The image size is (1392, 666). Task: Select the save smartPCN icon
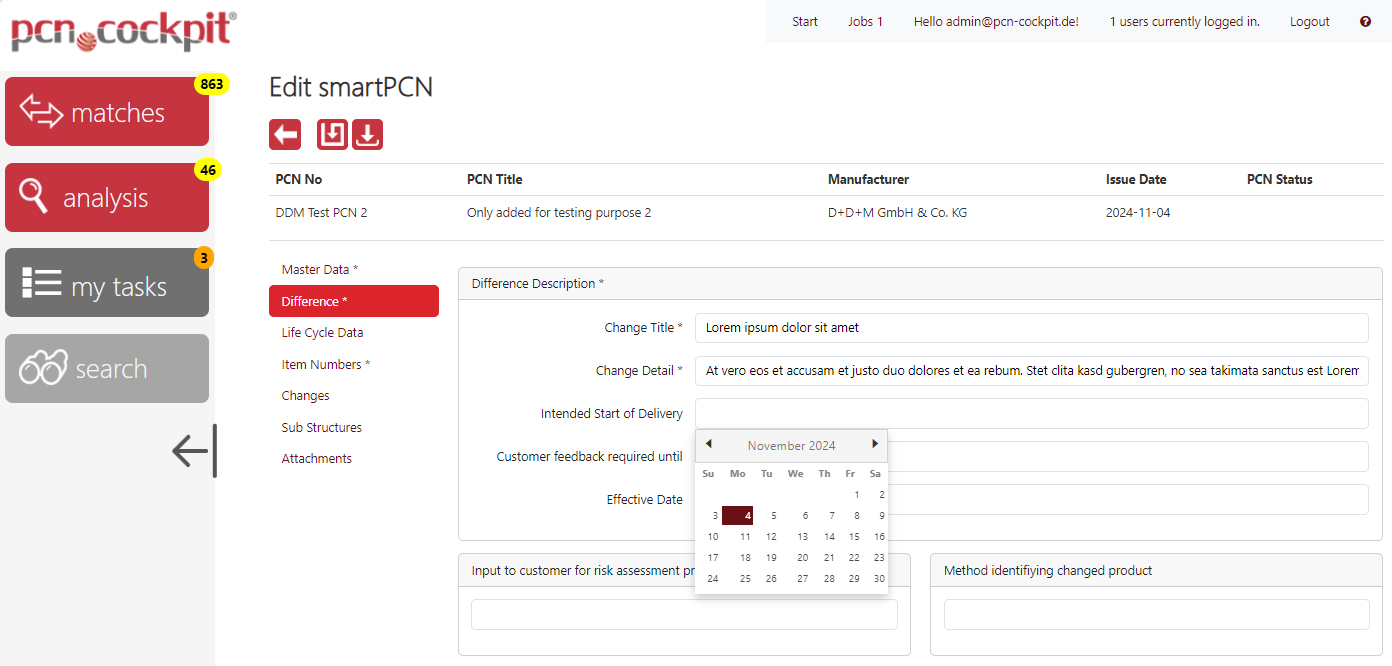(x=331, y=133)
